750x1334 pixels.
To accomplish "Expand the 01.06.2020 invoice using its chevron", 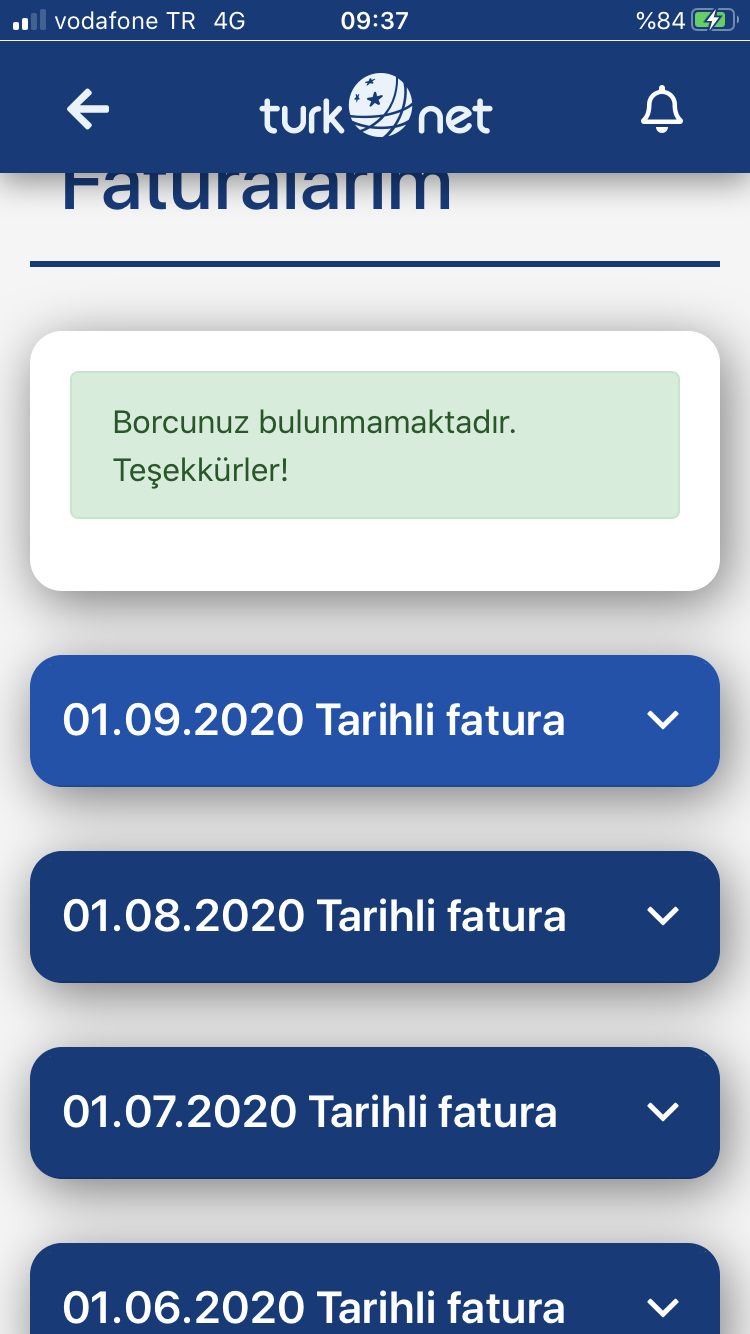I will coord(663,1307).
